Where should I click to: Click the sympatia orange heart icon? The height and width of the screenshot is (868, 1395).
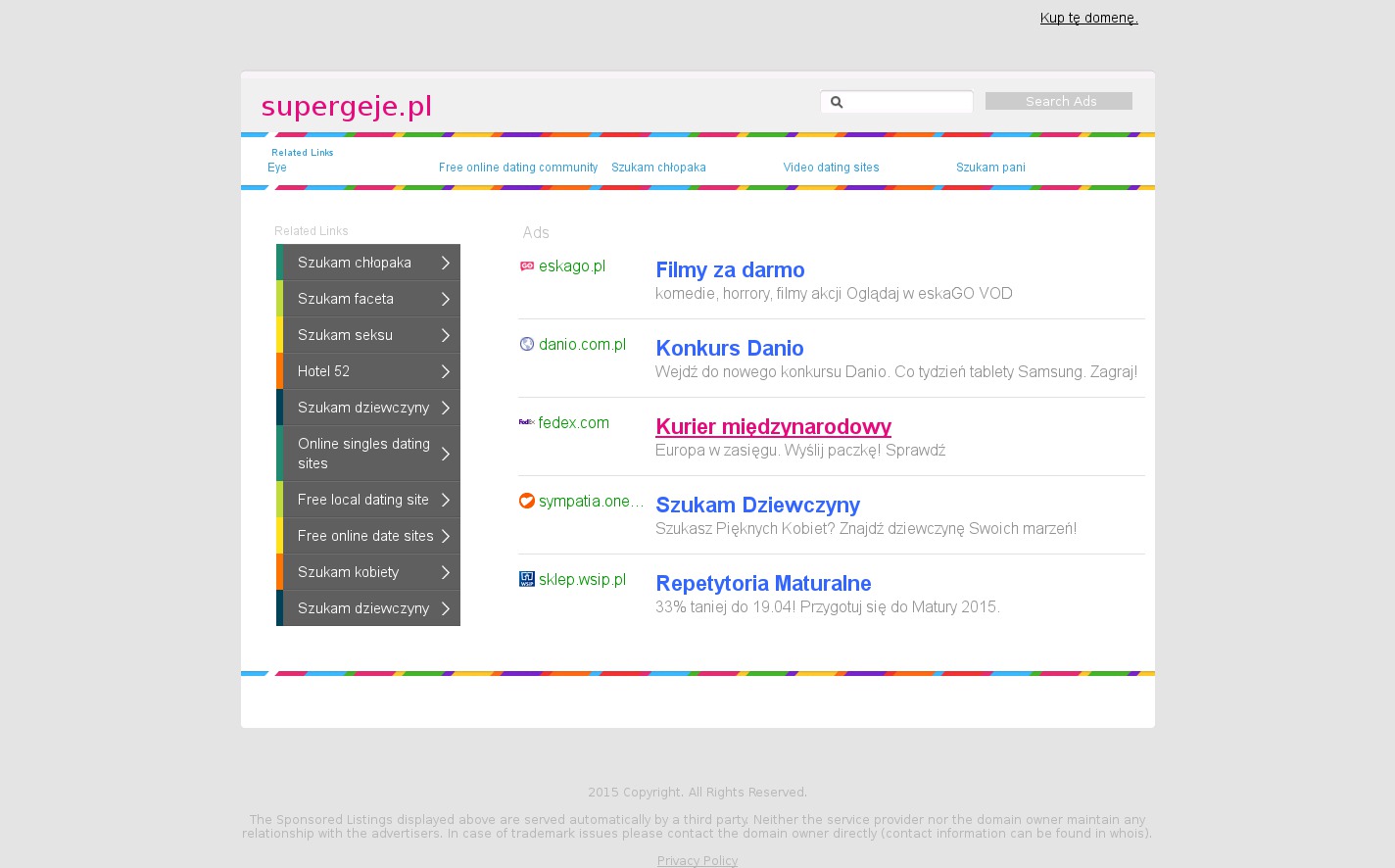[x=527, y=501]
